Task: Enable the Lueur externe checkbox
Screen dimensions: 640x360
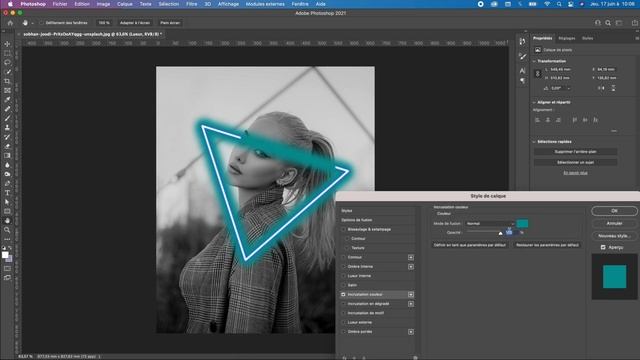Action: pyautogui.click(x=343, y=322)
